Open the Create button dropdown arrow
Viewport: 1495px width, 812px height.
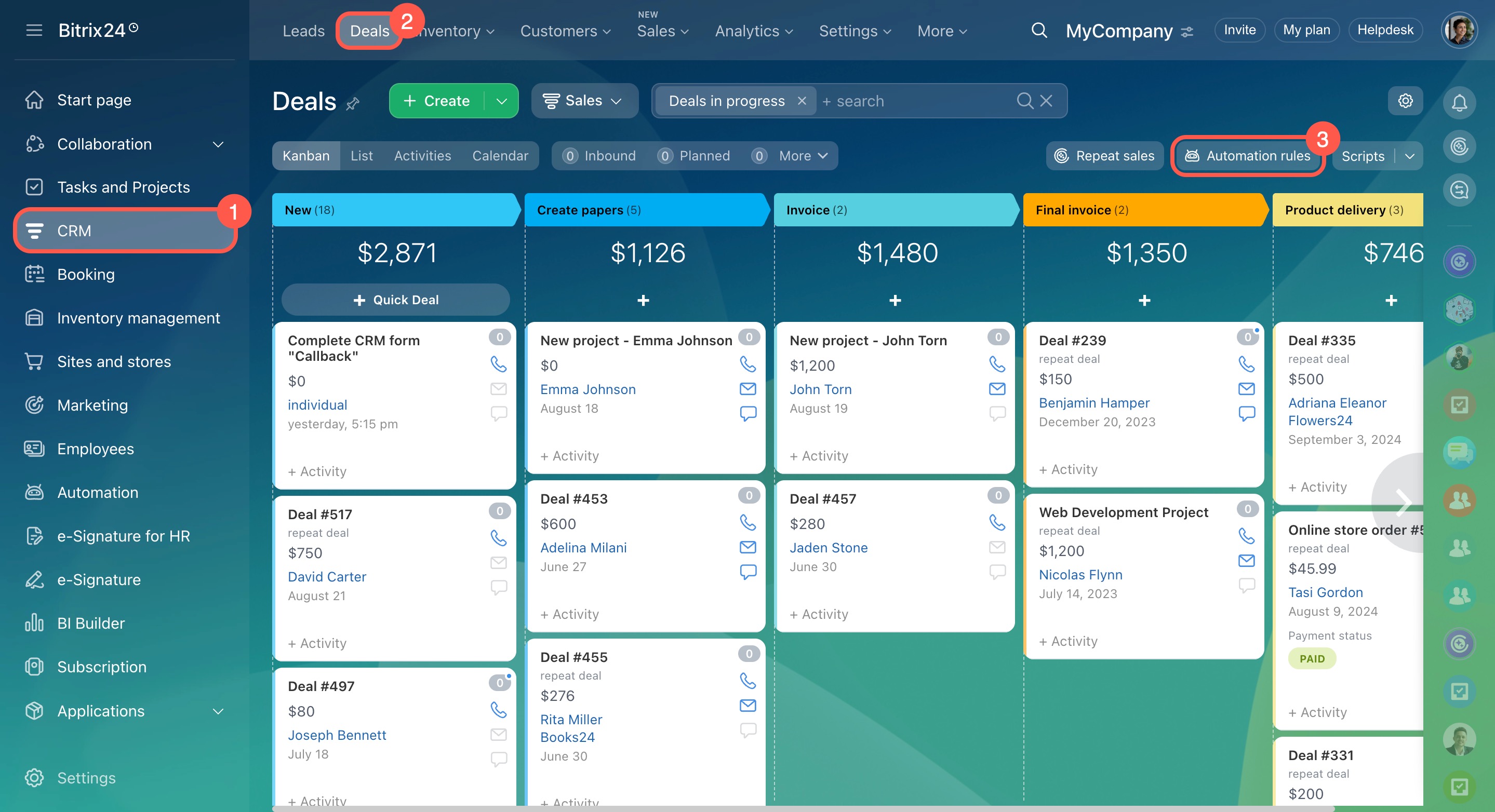pos(501,101)
